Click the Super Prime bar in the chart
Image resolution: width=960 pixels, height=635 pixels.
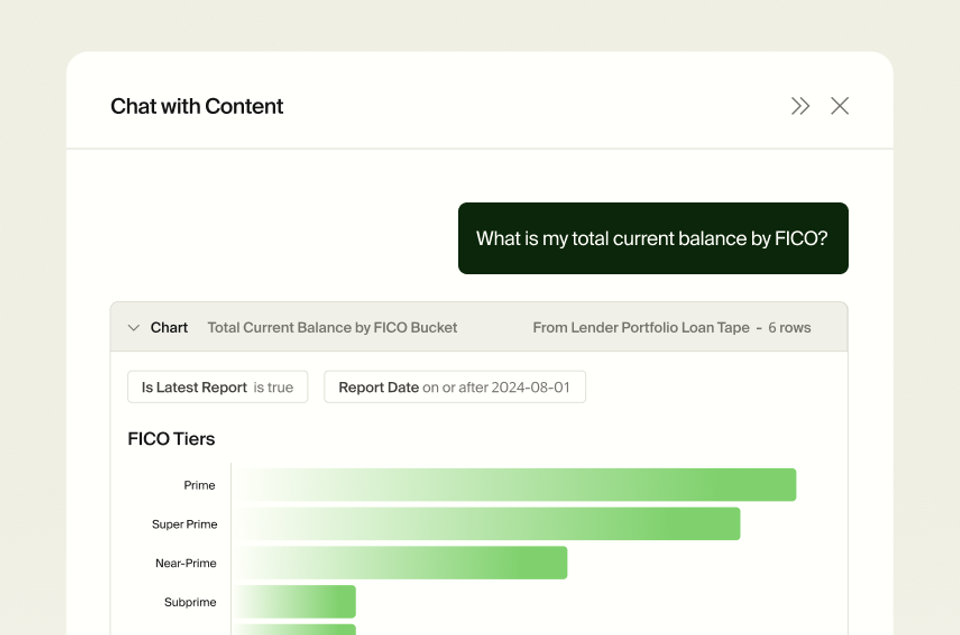(x=487, y=524)
